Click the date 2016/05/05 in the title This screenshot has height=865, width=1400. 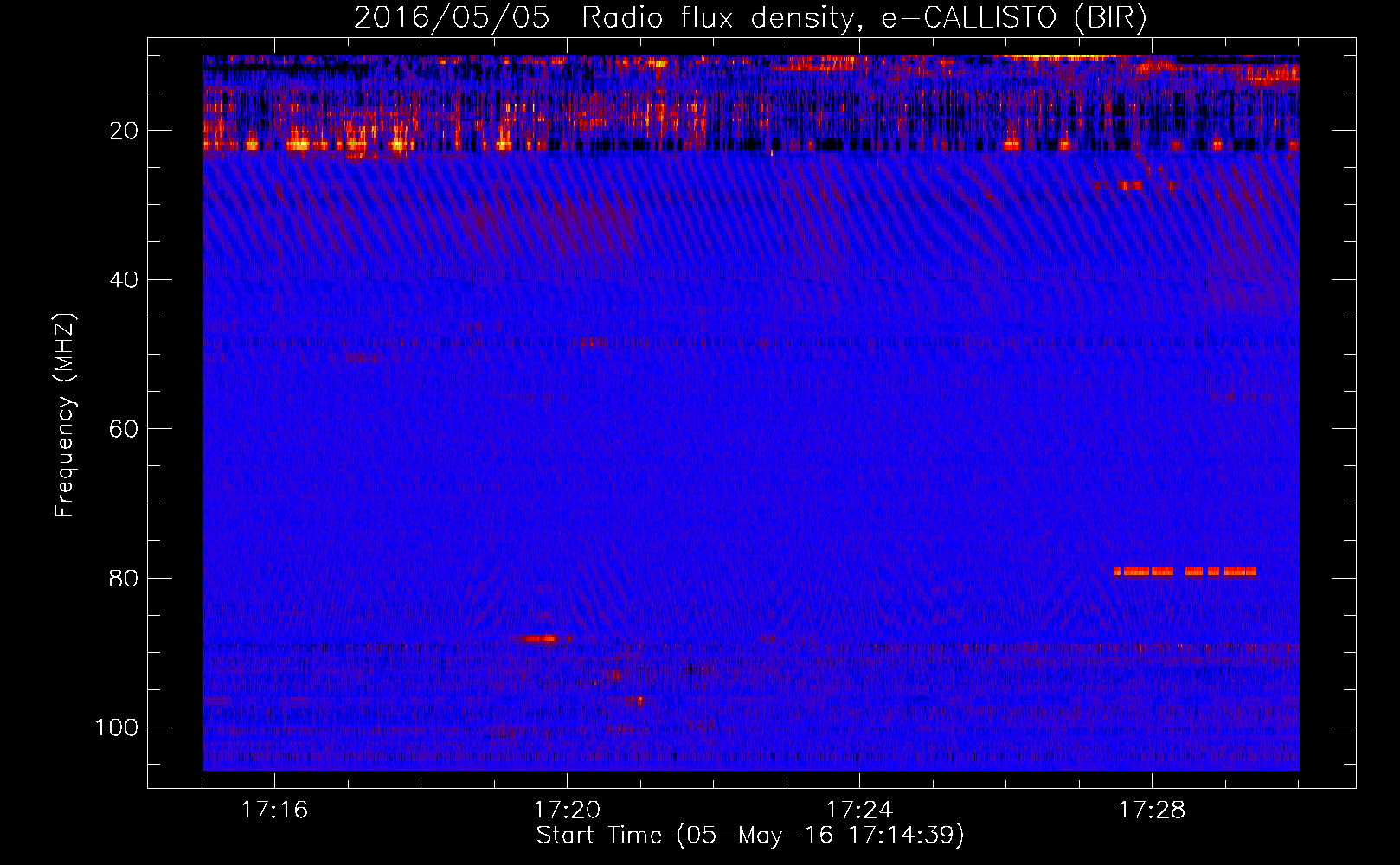(452, 18)
